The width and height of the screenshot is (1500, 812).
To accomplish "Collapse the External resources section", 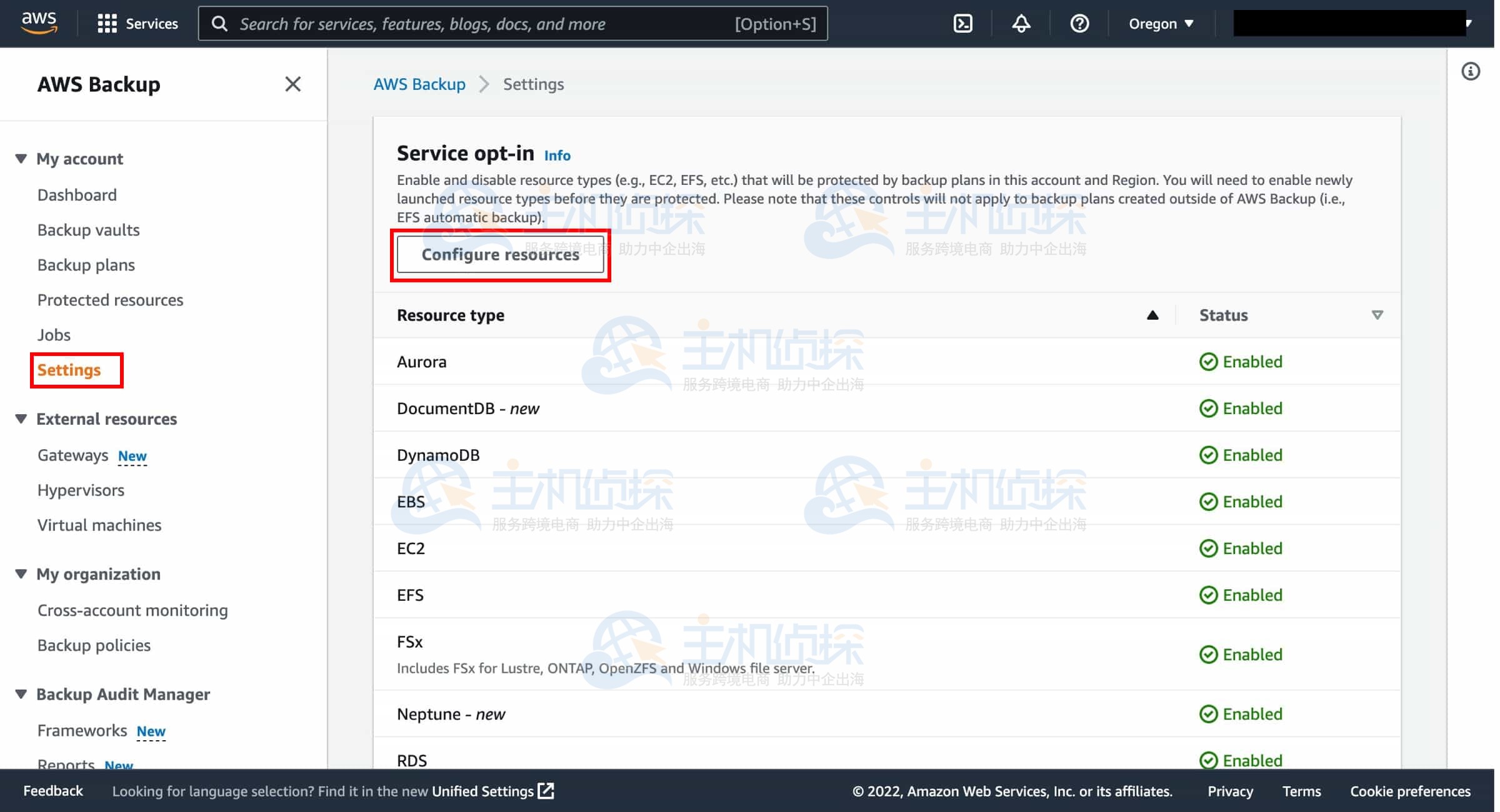I will click(20, 419).
